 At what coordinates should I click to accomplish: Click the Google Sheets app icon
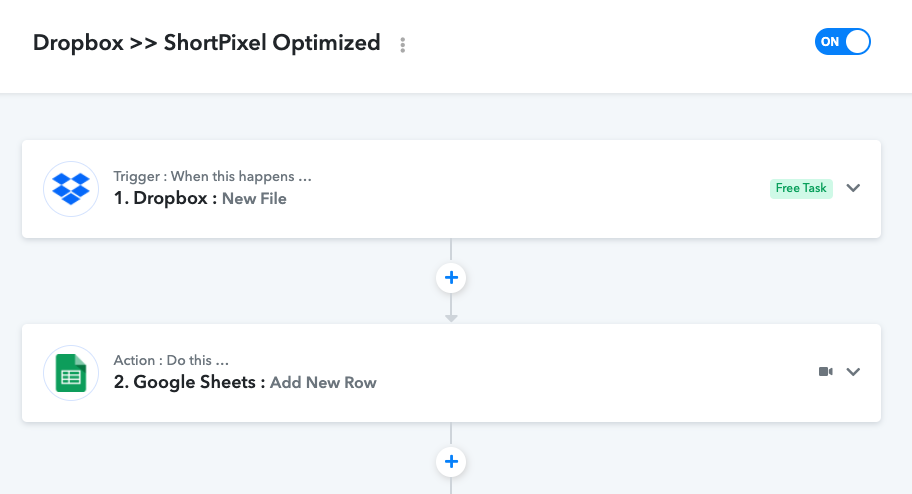coord(71,373)
